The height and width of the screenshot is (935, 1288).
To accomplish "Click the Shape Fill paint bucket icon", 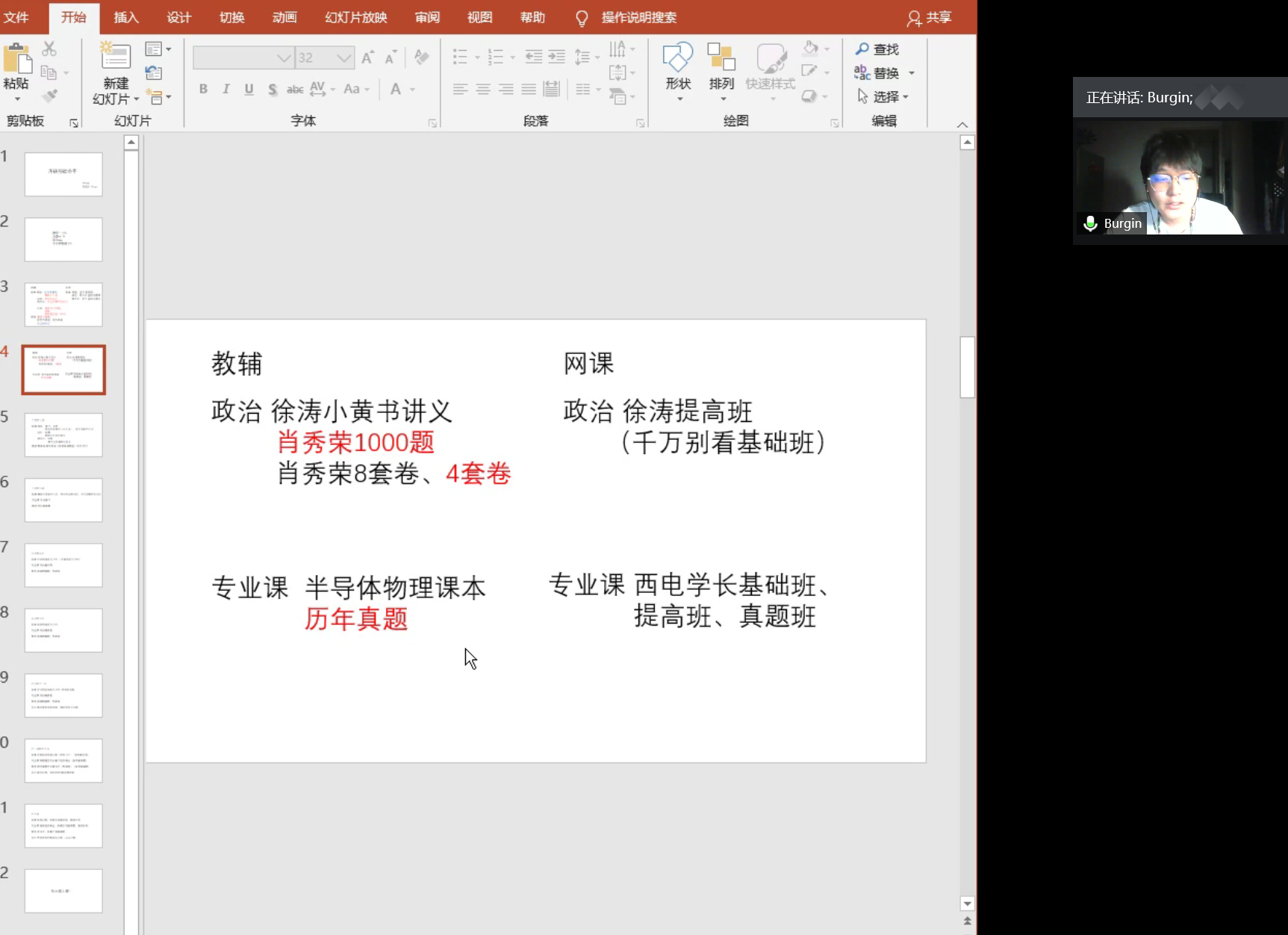I will pos(810,49).
